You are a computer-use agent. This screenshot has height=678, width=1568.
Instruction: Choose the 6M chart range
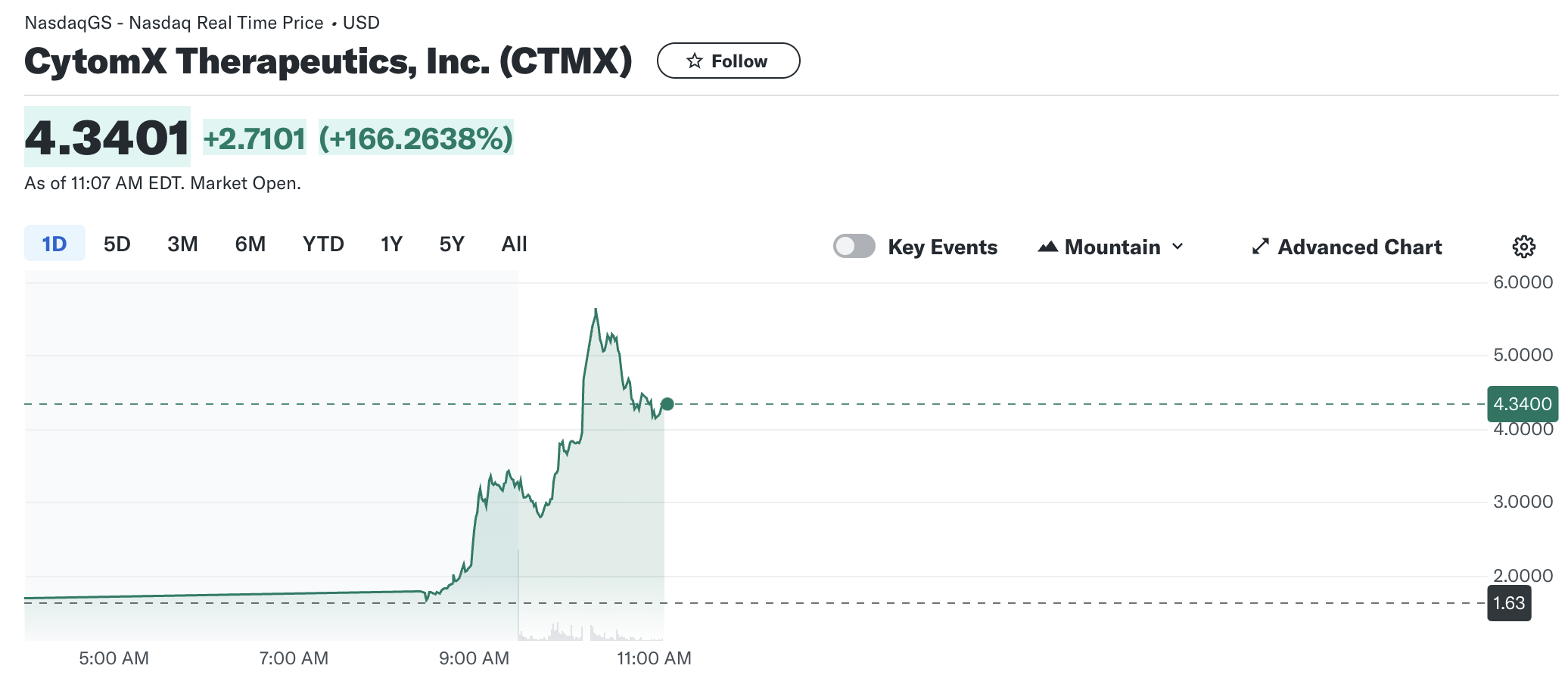[x=250, y=244]
